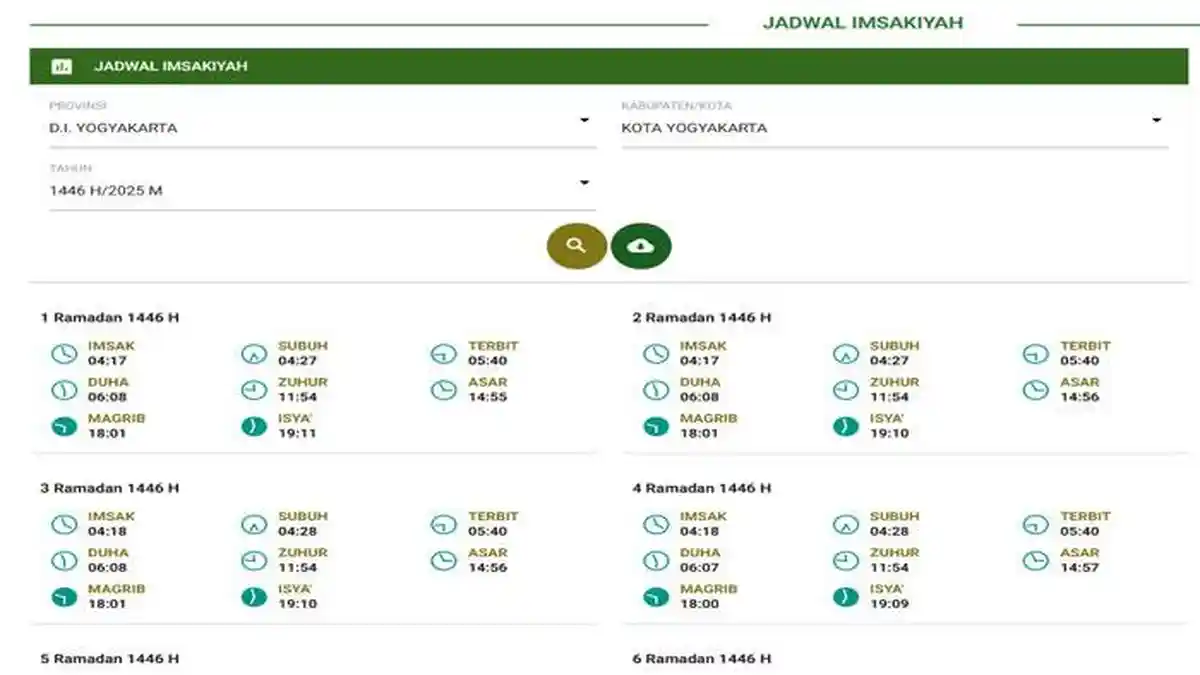Image resolution: width=1200 pixels, height=675 pixels.
Task: Click Imsak time 04:18 on 3 Ramadan
Action: click(107, 532)
